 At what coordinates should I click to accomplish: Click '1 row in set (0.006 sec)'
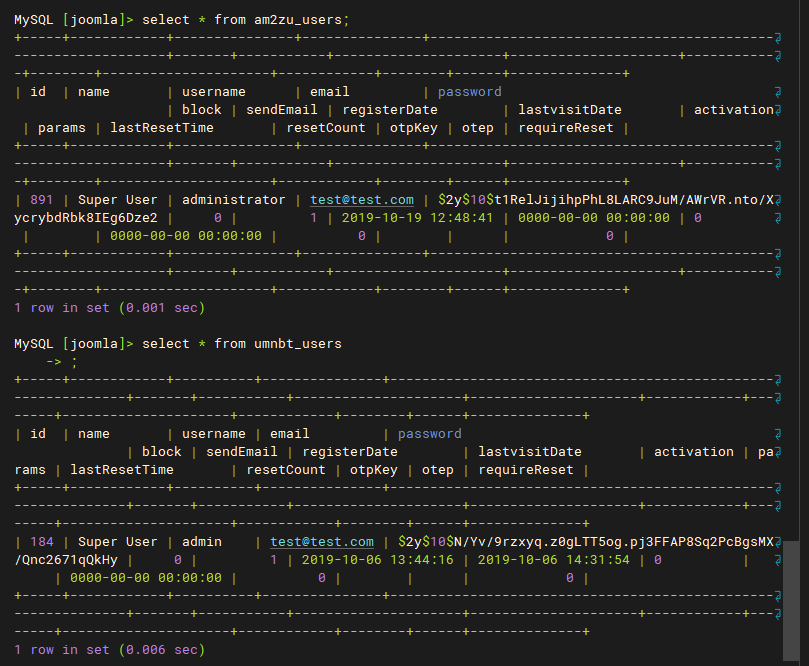pos(110,650)
